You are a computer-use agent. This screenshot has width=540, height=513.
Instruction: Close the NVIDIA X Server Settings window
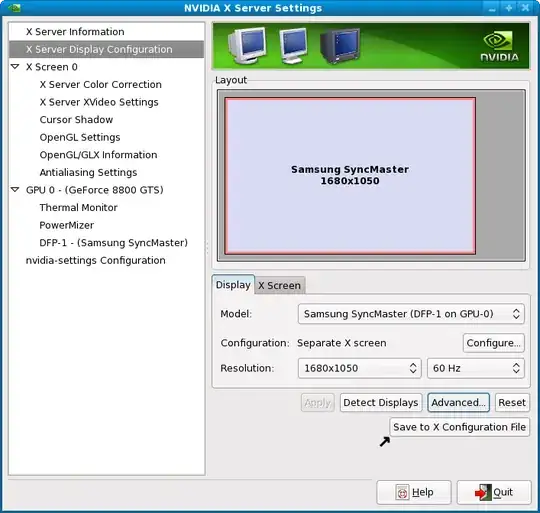pyautogui.click(x=525, y=8)
